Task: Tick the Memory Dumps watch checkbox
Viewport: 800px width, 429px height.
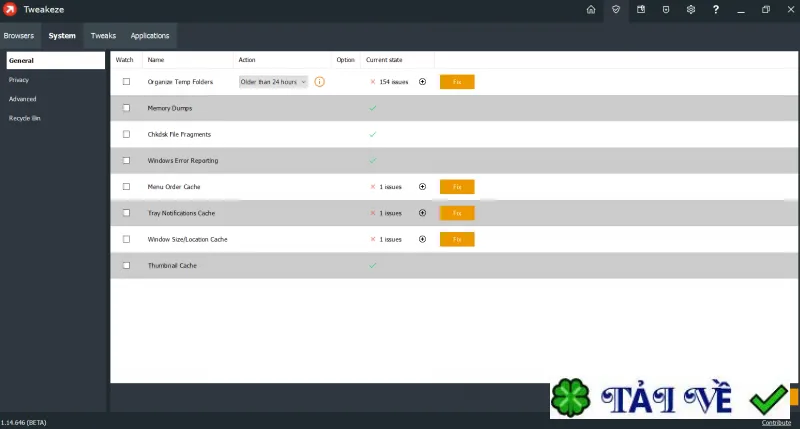Action: pyautogui.click(x=127, y=108)
